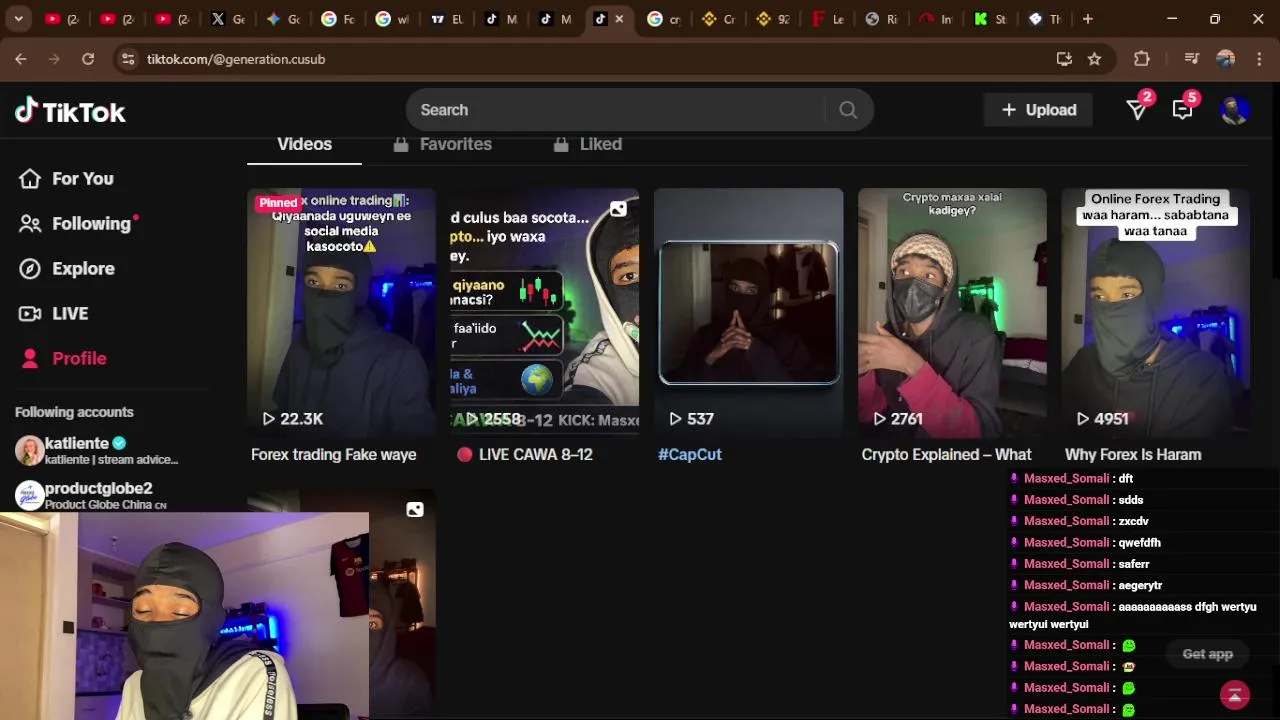Open the video thumbnail with 2558 plays

pos(545,313)
